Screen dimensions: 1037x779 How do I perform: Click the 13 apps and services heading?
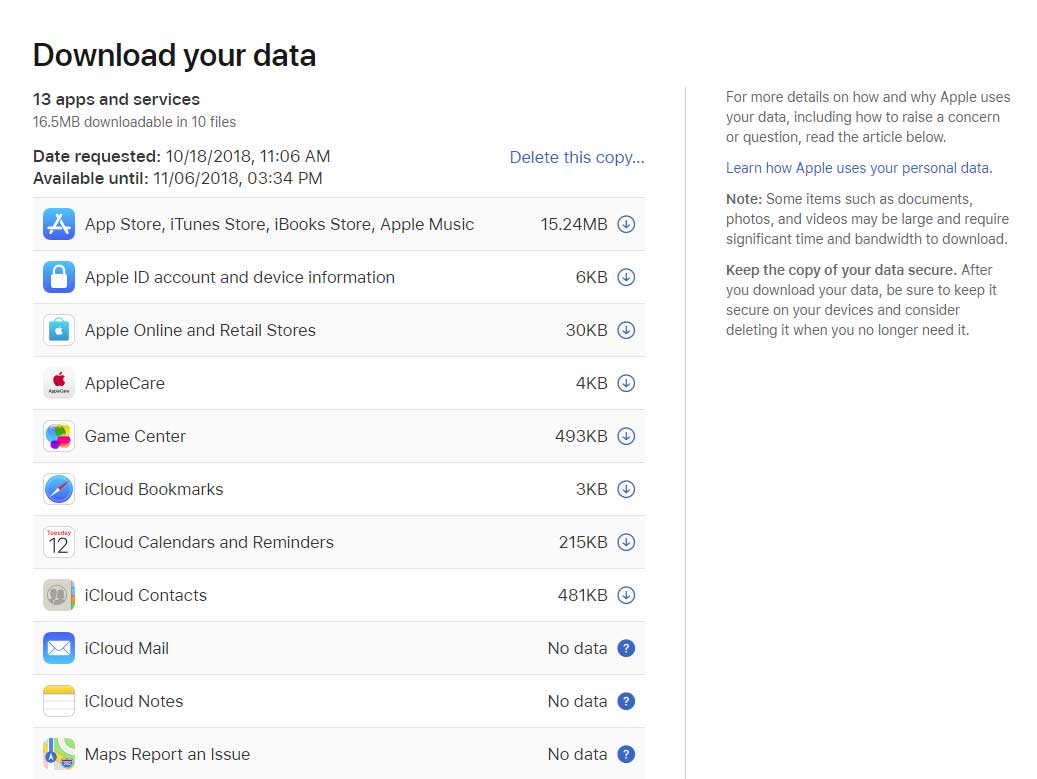(x=116, y=99)
